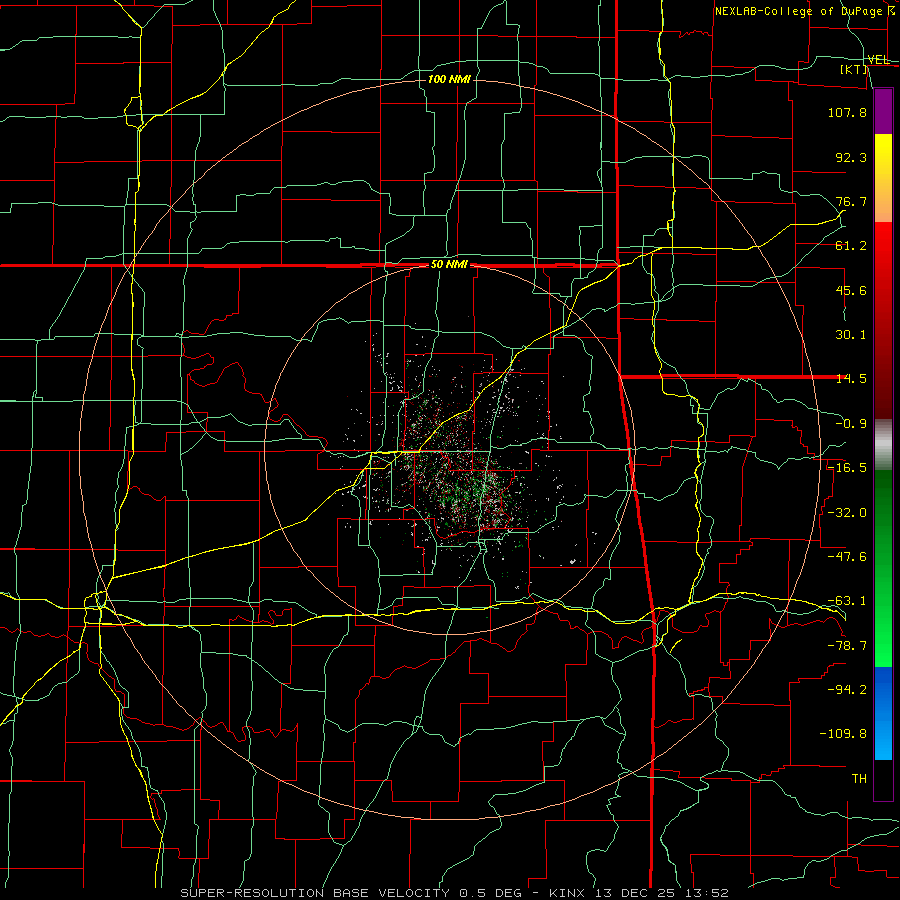This screenshot has height=900, width=900.
Task: Select the -0.9 scale value
Action: click(851, 424)
